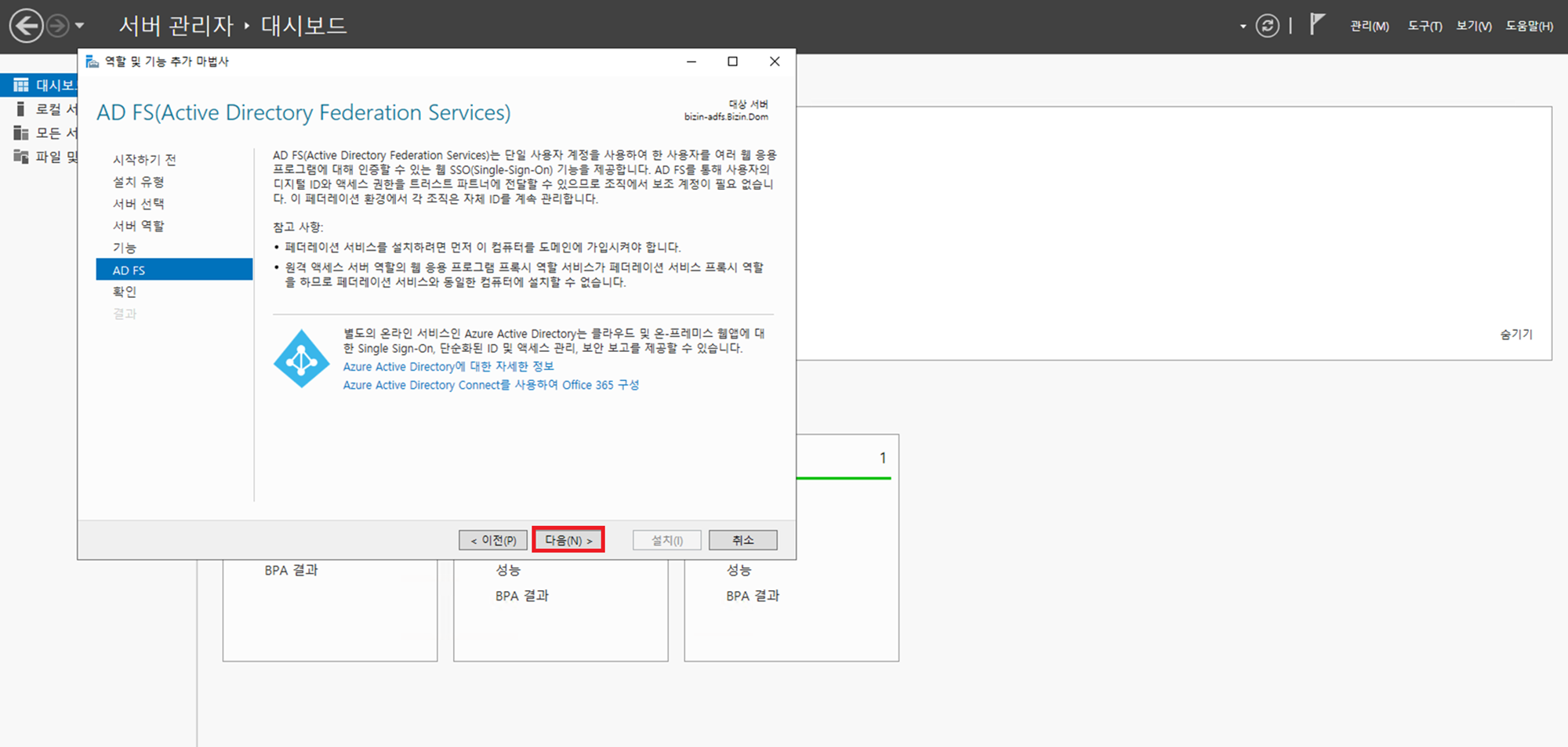Click the Server Manager back arrow button

[27, 26]
